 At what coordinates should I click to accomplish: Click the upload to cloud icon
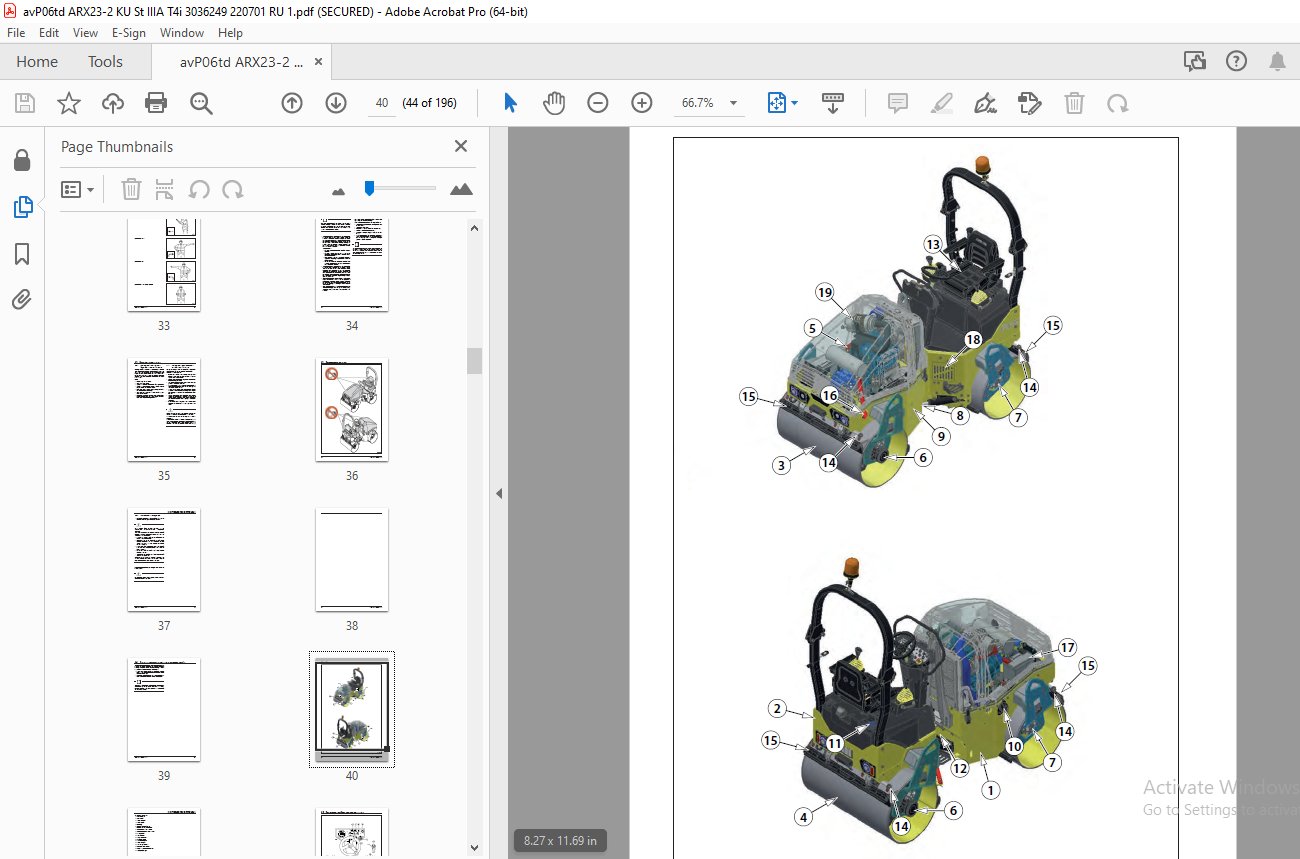tap(113, 103)
